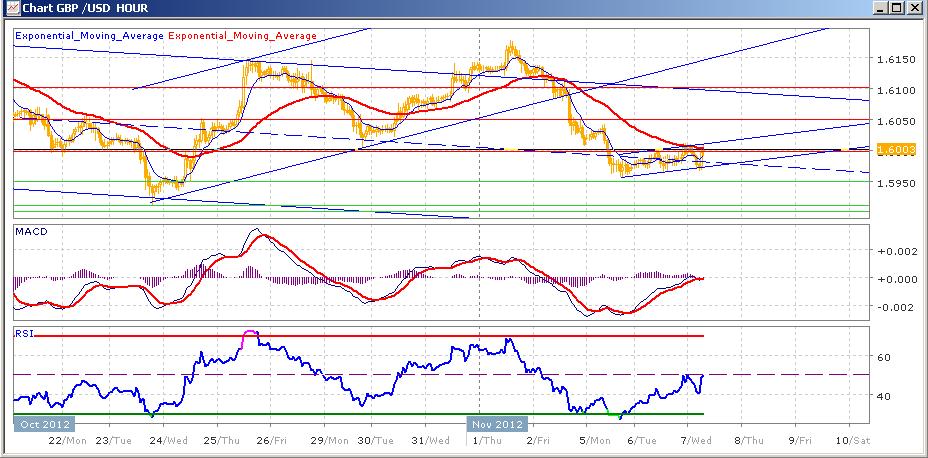928x458 pixels.
Task: Click the 1.6100 price axis label
Action: click(897, 90)
